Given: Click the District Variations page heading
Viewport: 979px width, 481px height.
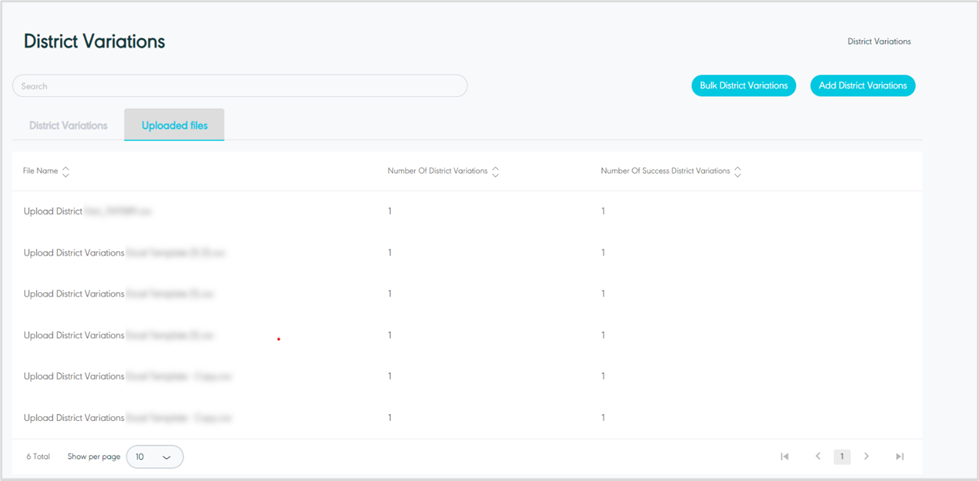Looking at the screenshot, I should [x=94, y=41].
